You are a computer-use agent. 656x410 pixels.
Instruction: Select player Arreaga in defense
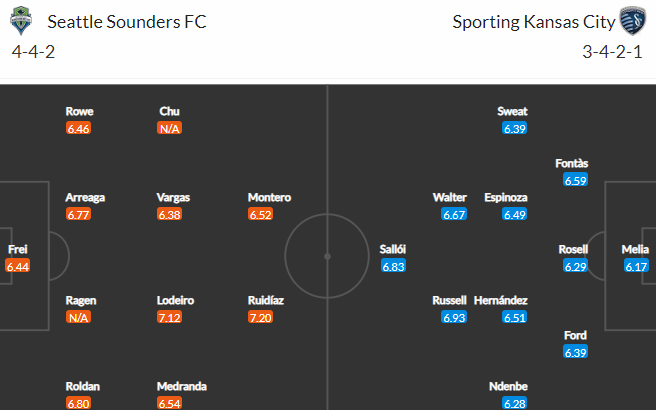coord(85,197)
